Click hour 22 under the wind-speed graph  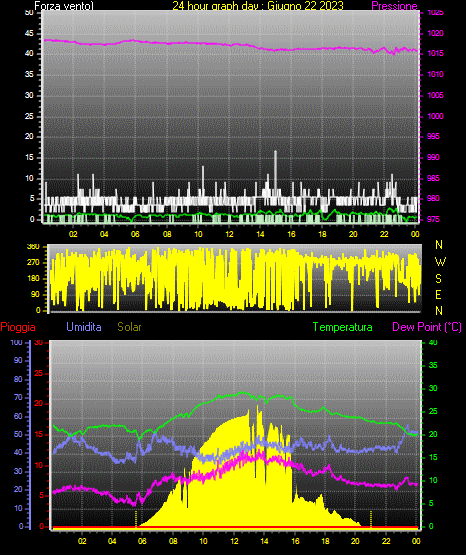[384, 234]
